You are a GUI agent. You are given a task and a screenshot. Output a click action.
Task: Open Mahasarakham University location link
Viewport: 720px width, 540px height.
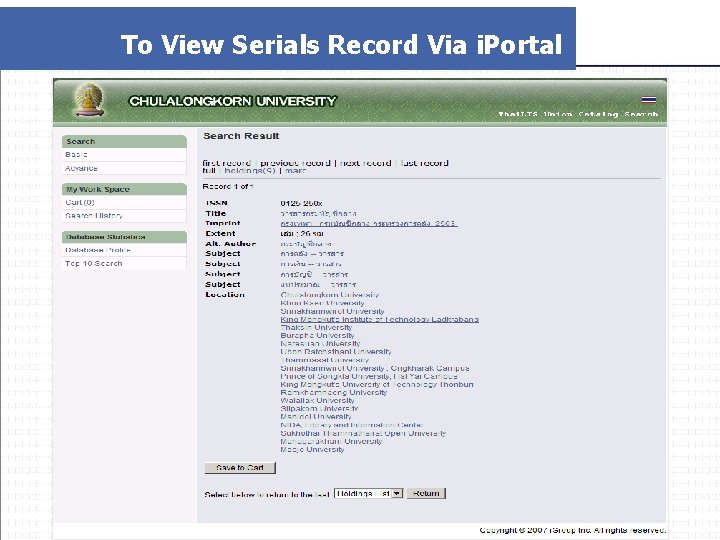tap(331, 441)
